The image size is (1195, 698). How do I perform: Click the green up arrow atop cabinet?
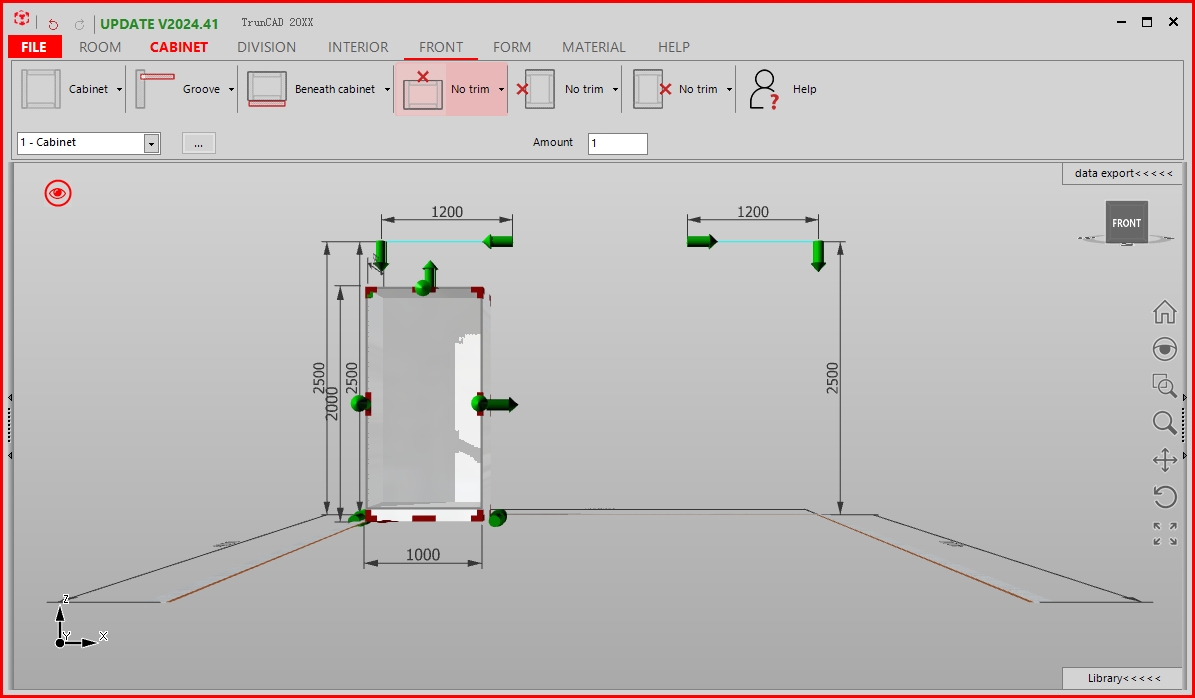430,275
